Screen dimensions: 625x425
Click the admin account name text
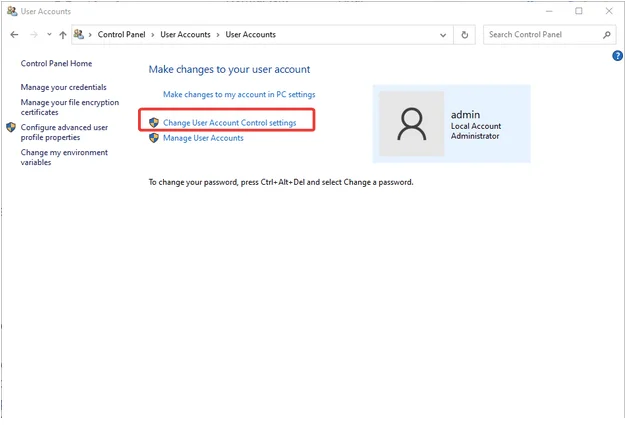[x=465, y=114]
